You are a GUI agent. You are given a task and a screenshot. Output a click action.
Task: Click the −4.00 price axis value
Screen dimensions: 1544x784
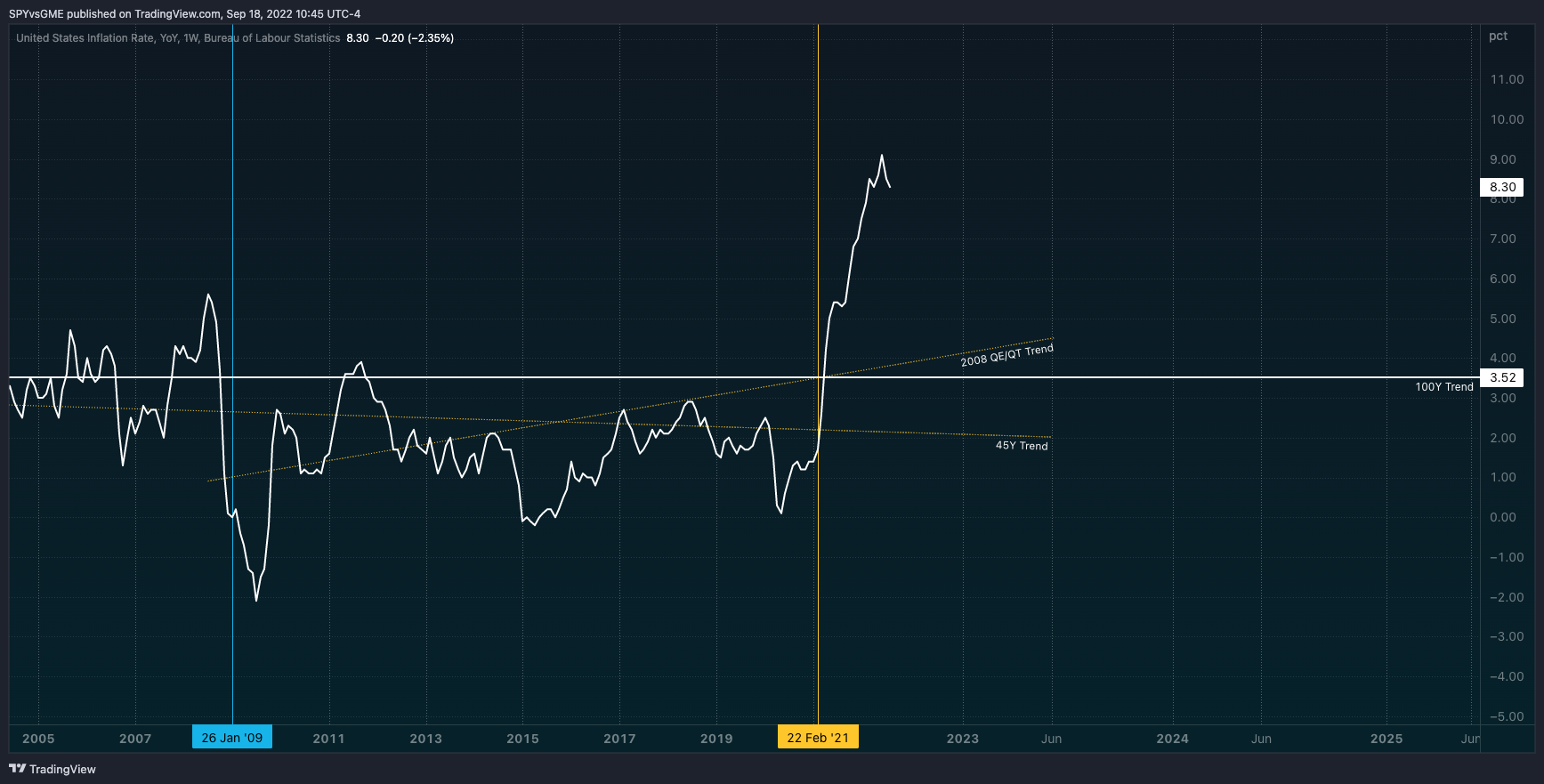coord(1507,676)
